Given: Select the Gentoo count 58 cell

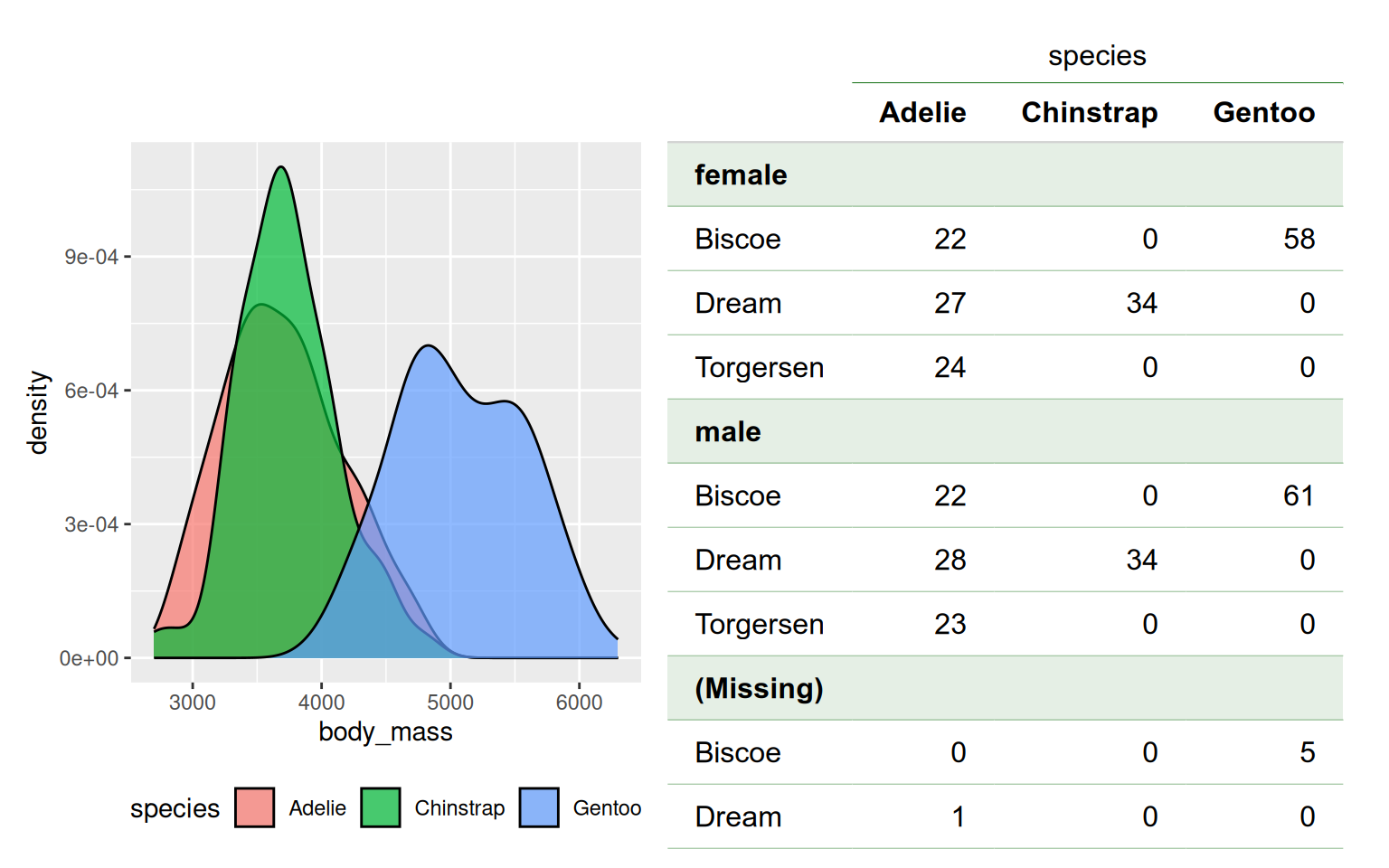Looking at the screenshot, I should pyautogui.click(x=1299, y=240).
